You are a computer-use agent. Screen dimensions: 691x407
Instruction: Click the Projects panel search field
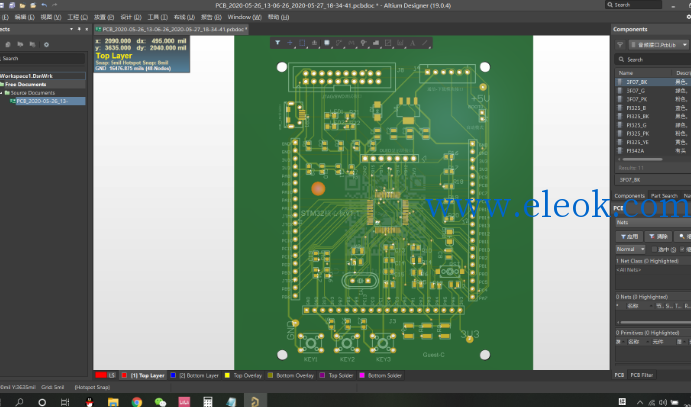tap(42, 58)
